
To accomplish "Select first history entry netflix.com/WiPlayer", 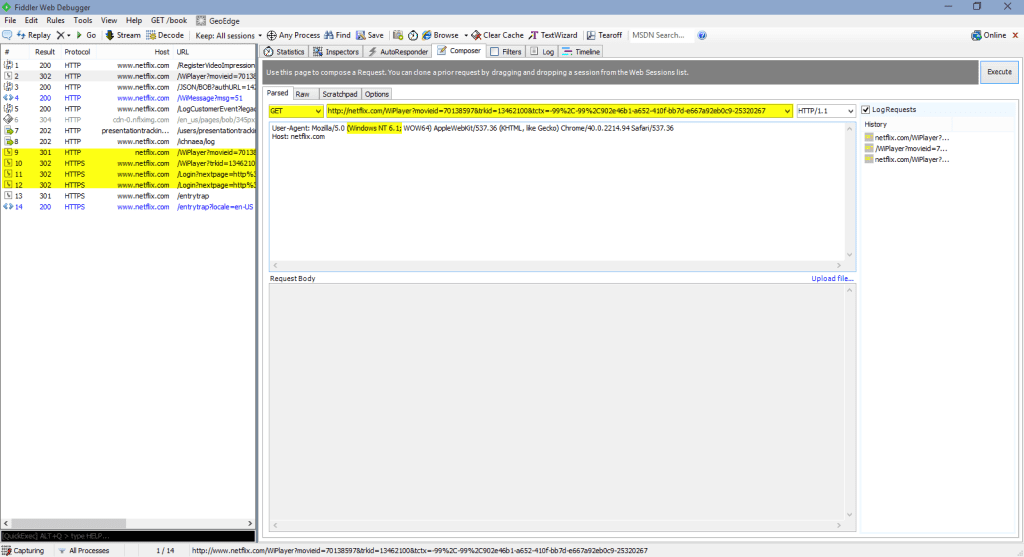I will 906,138.
